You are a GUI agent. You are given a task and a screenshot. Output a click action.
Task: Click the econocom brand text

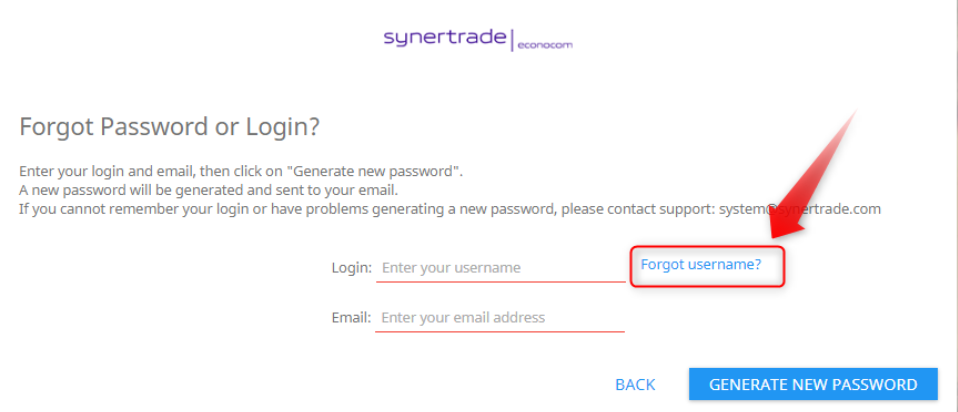point(545,44)
